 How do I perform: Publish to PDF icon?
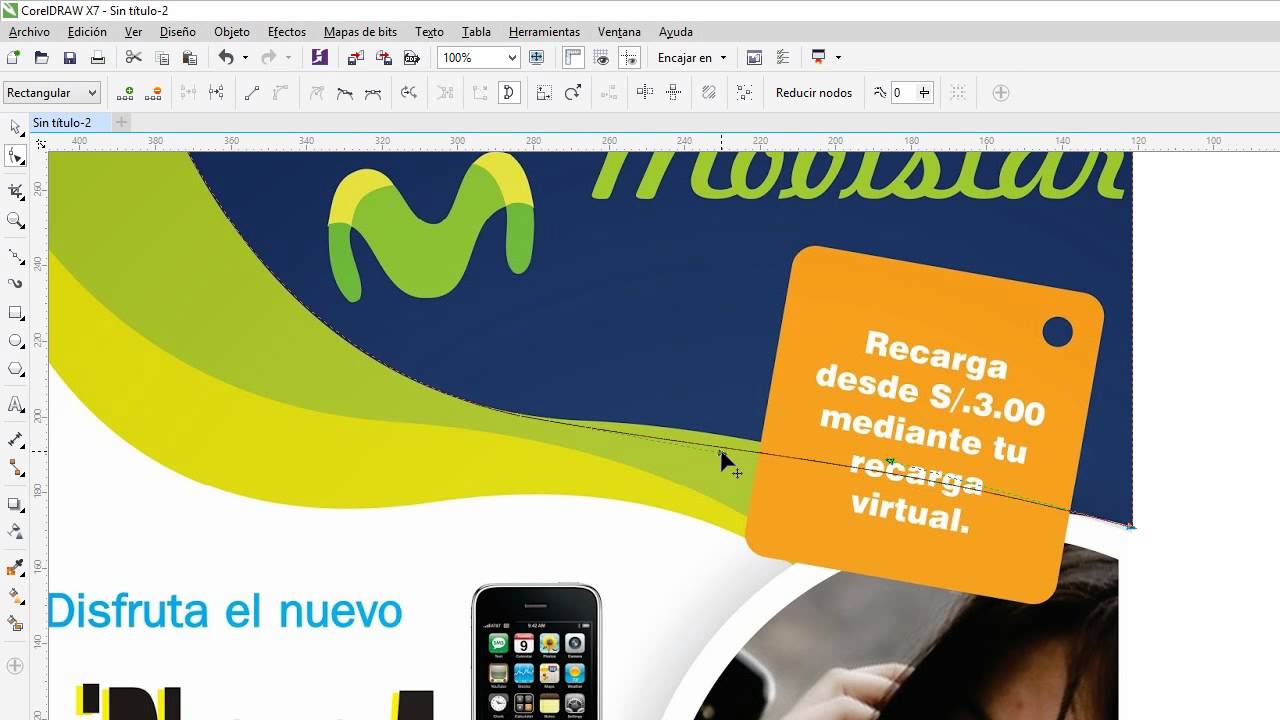[411, 58]
